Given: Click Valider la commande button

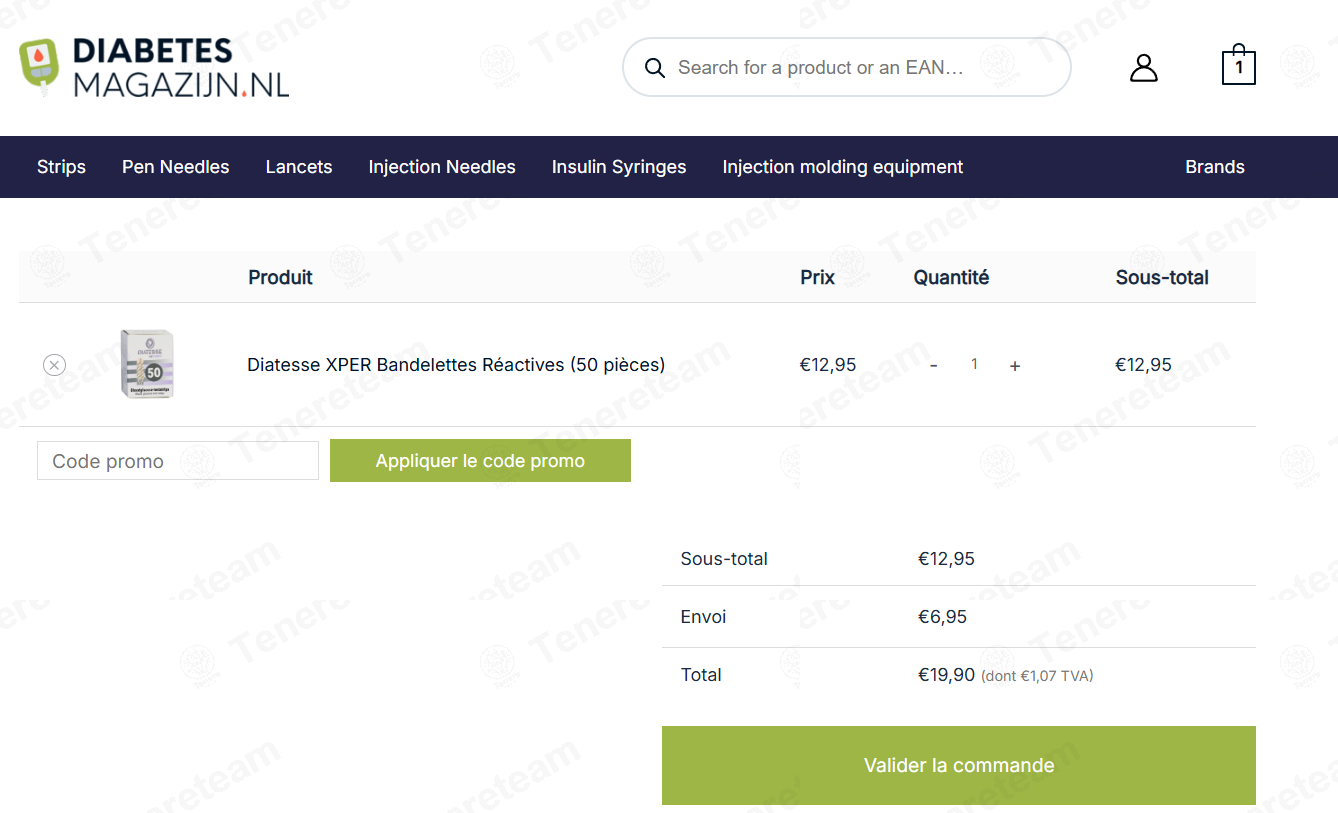Looking at the screenshot, I should pyautogui.click(x=959, y=765).
